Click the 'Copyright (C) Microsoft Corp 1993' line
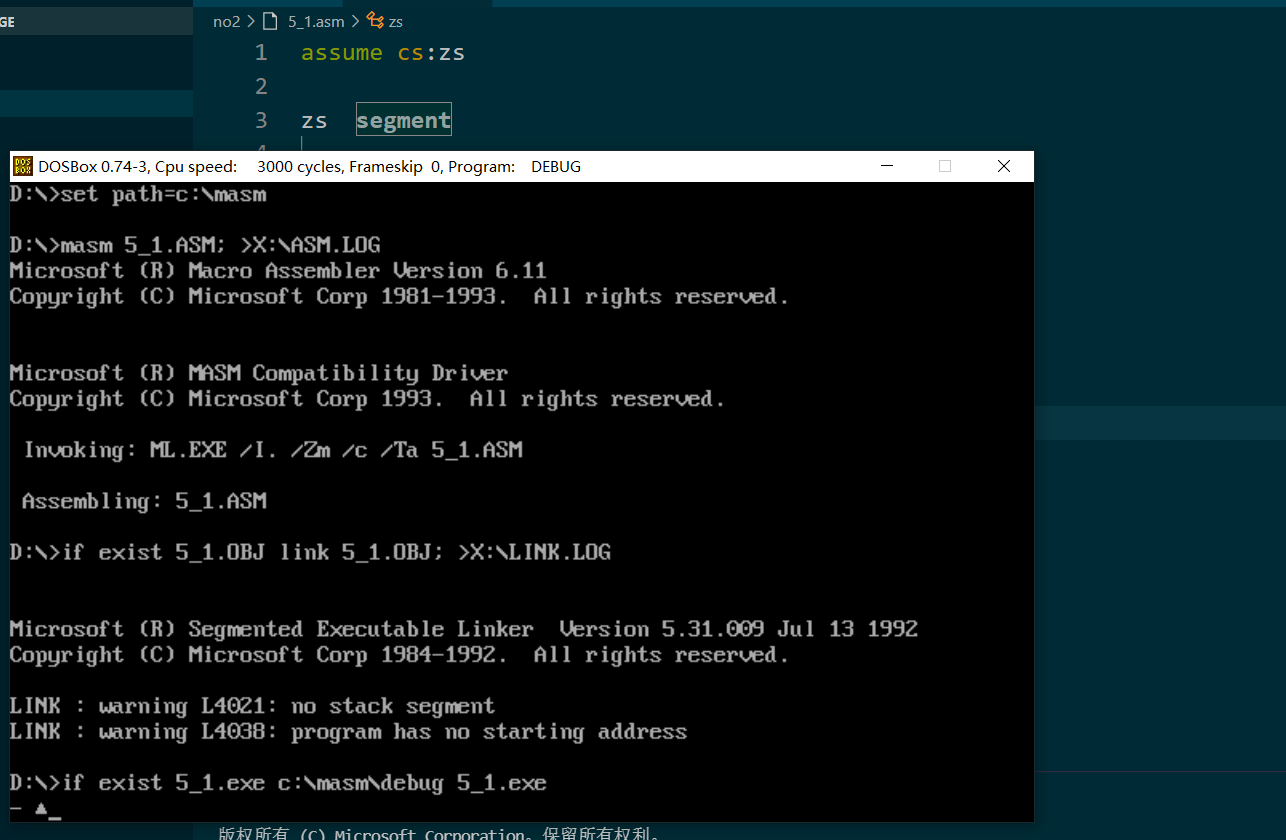Image resolution: width=1286 pixels, height=840 pixels. click(x=367, y=399)
